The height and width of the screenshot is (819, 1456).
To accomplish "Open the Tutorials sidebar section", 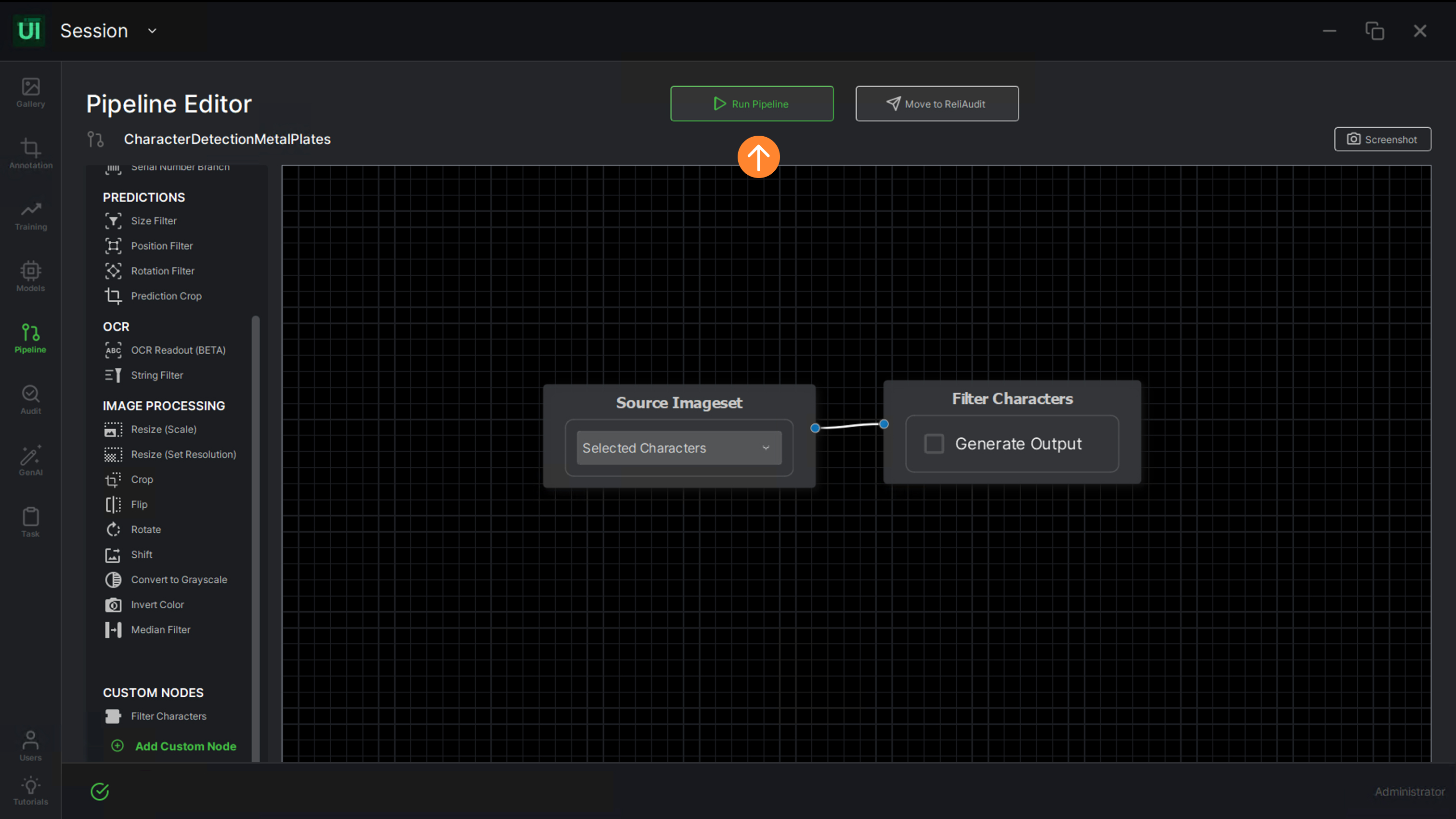I will coord(30,791).
